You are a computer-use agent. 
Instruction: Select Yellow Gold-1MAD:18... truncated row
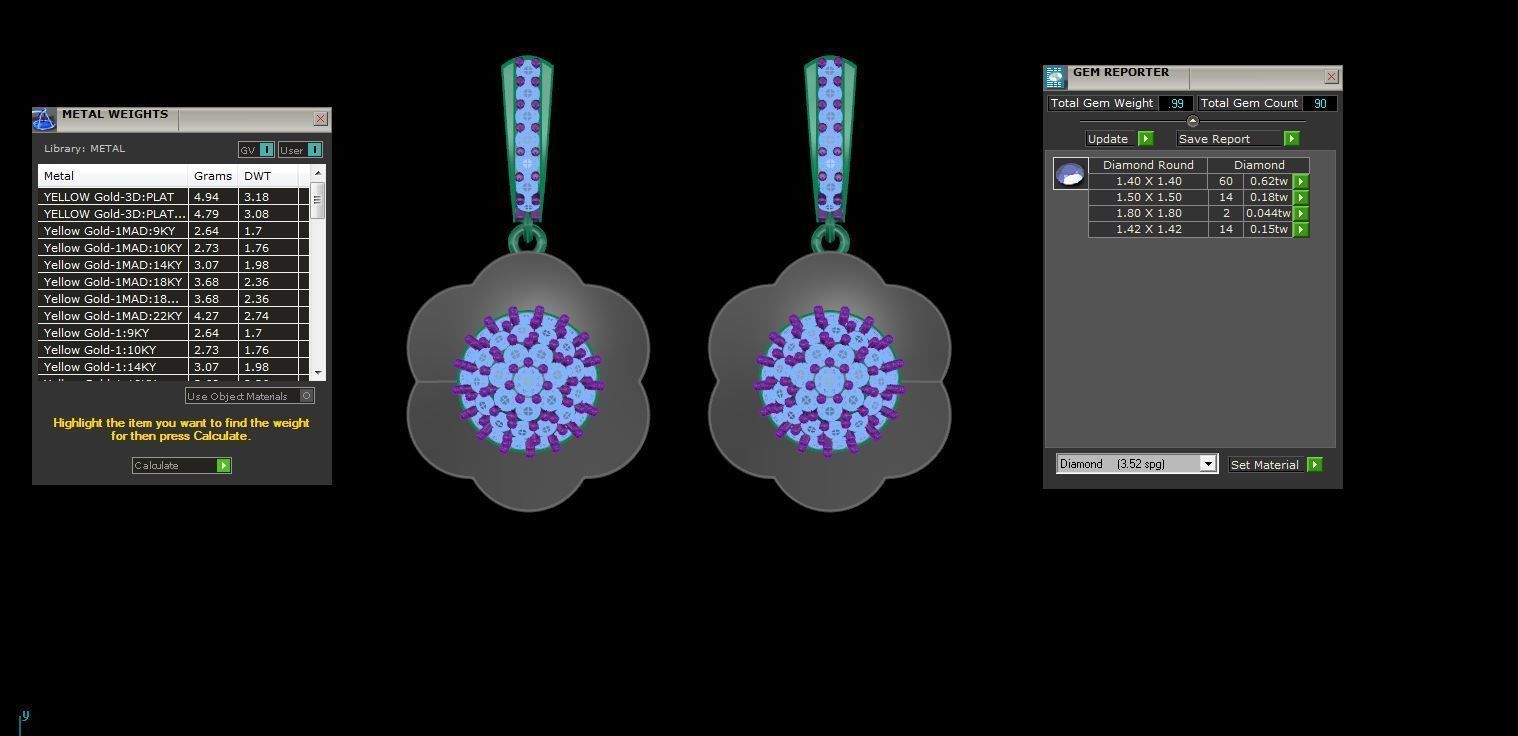tap(173, 299)
